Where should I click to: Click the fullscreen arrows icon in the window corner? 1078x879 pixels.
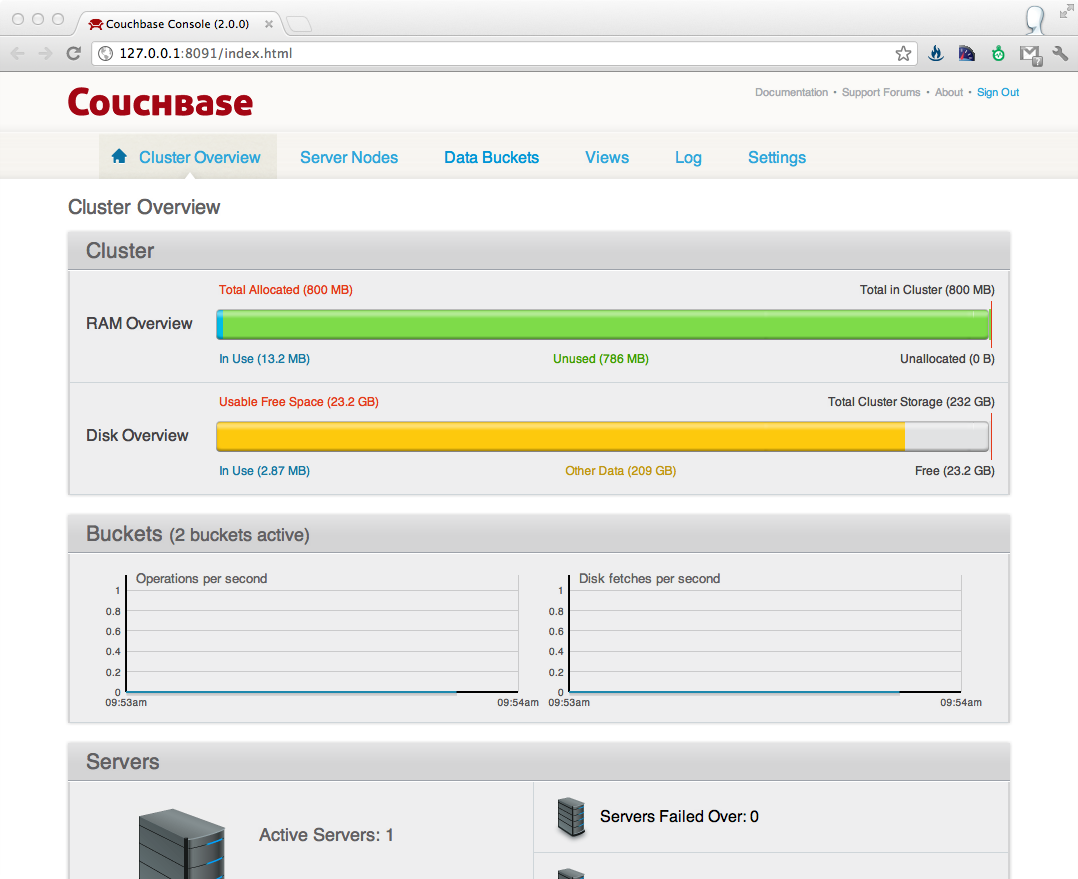coord(1066,11)
